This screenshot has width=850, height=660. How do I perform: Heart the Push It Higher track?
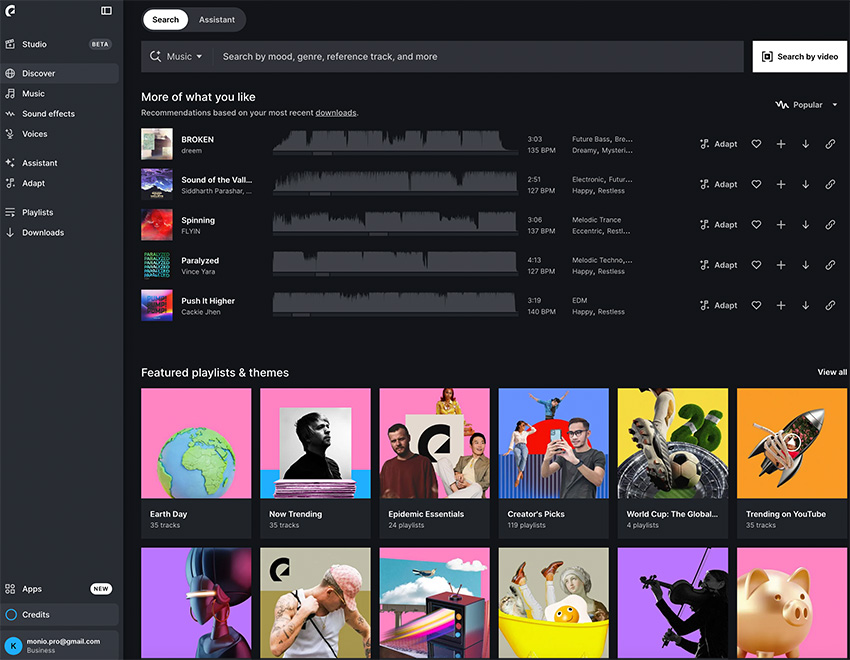[756, 305]
